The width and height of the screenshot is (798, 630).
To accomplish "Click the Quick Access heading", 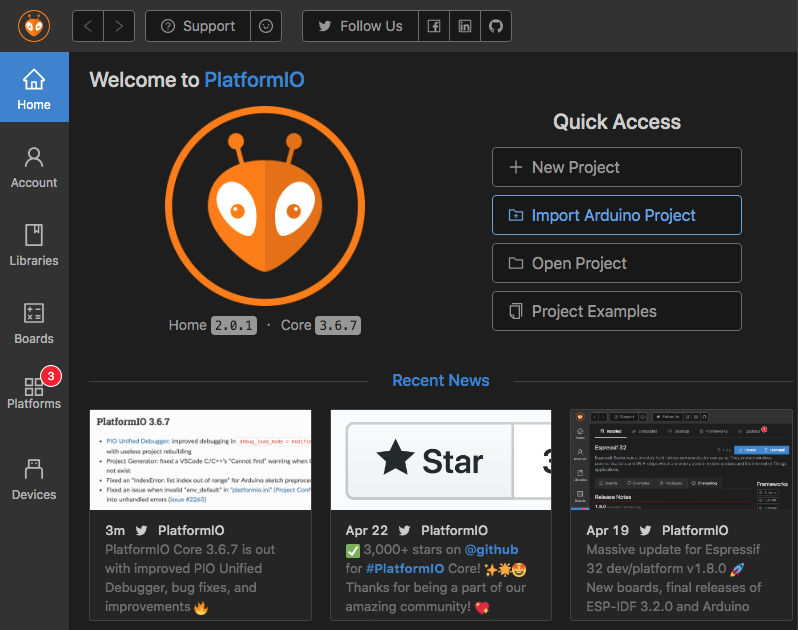I will [617, 122].
